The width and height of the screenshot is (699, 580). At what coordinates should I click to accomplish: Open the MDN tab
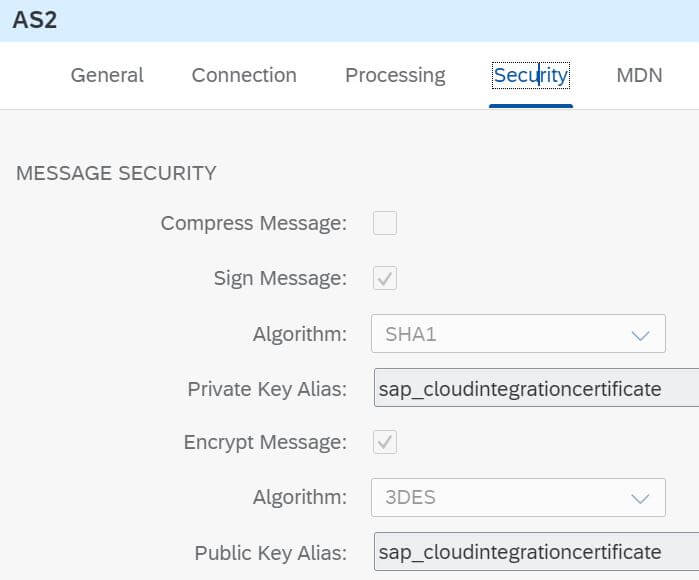tap(639, 75)
